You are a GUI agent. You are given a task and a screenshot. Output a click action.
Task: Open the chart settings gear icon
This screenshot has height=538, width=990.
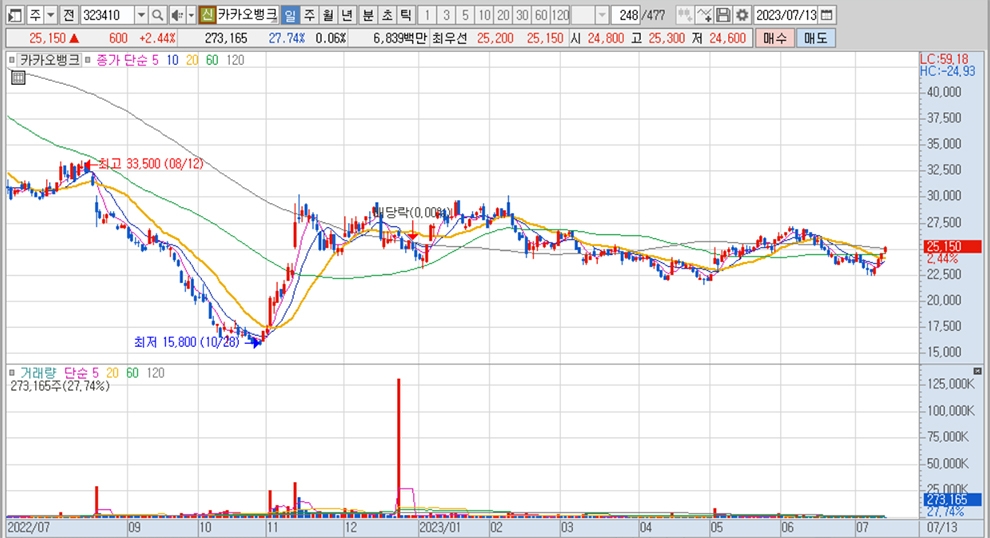coord(741,15)
